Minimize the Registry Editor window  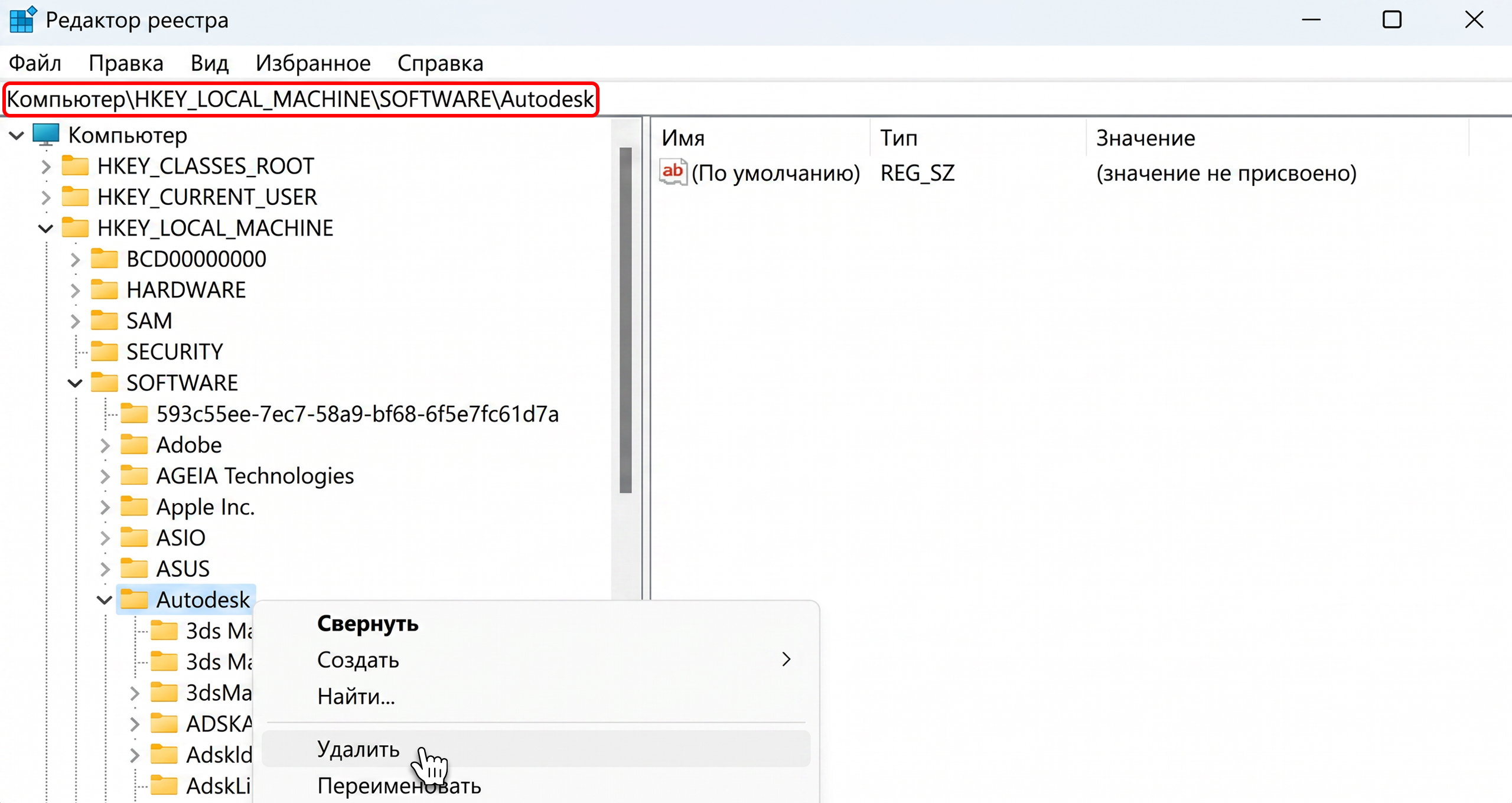(x=1311, y=20)
